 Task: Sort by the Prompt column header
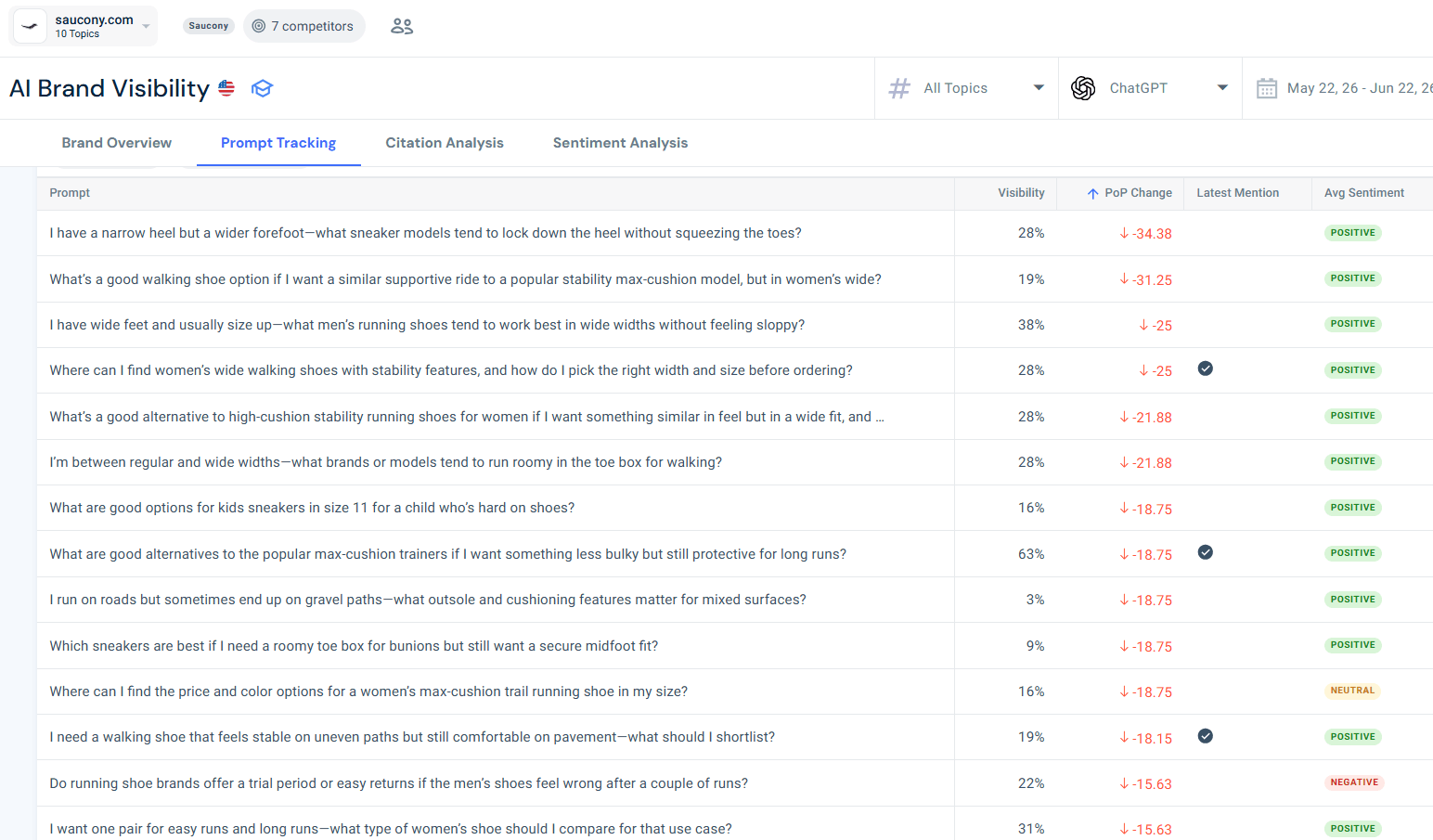point(70,193)
